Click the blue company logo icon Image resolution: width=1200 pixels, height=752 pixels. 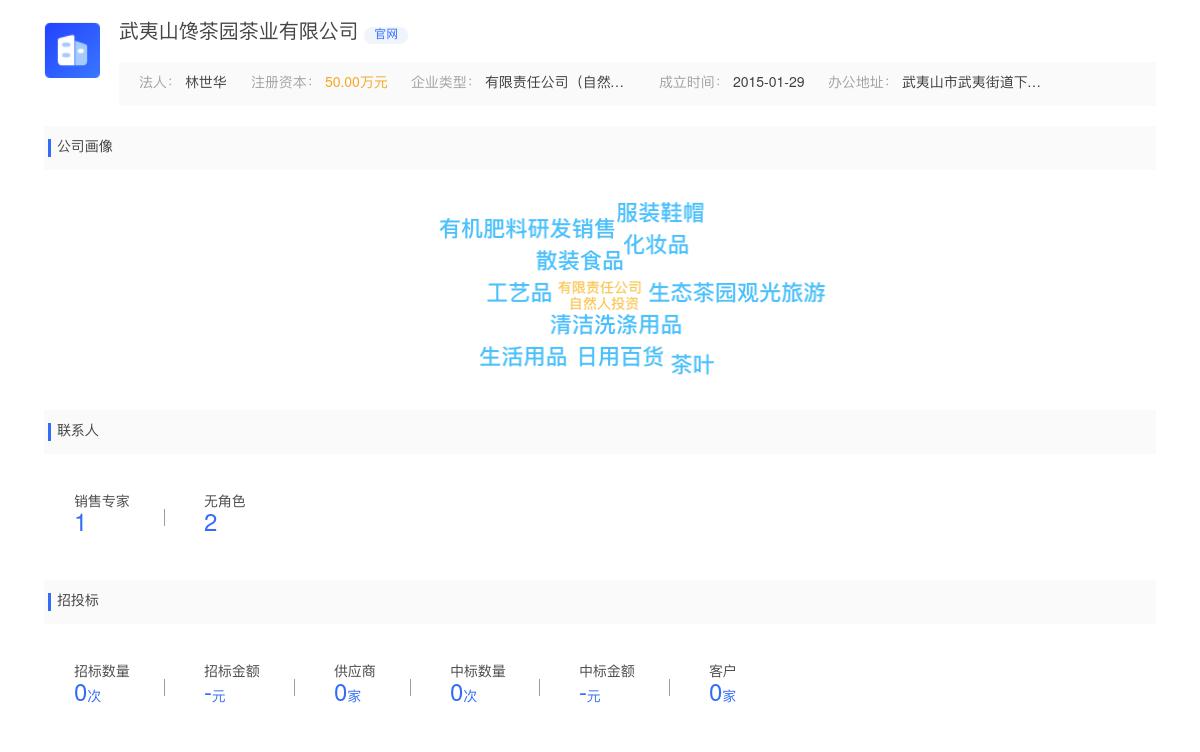point(72,50)
